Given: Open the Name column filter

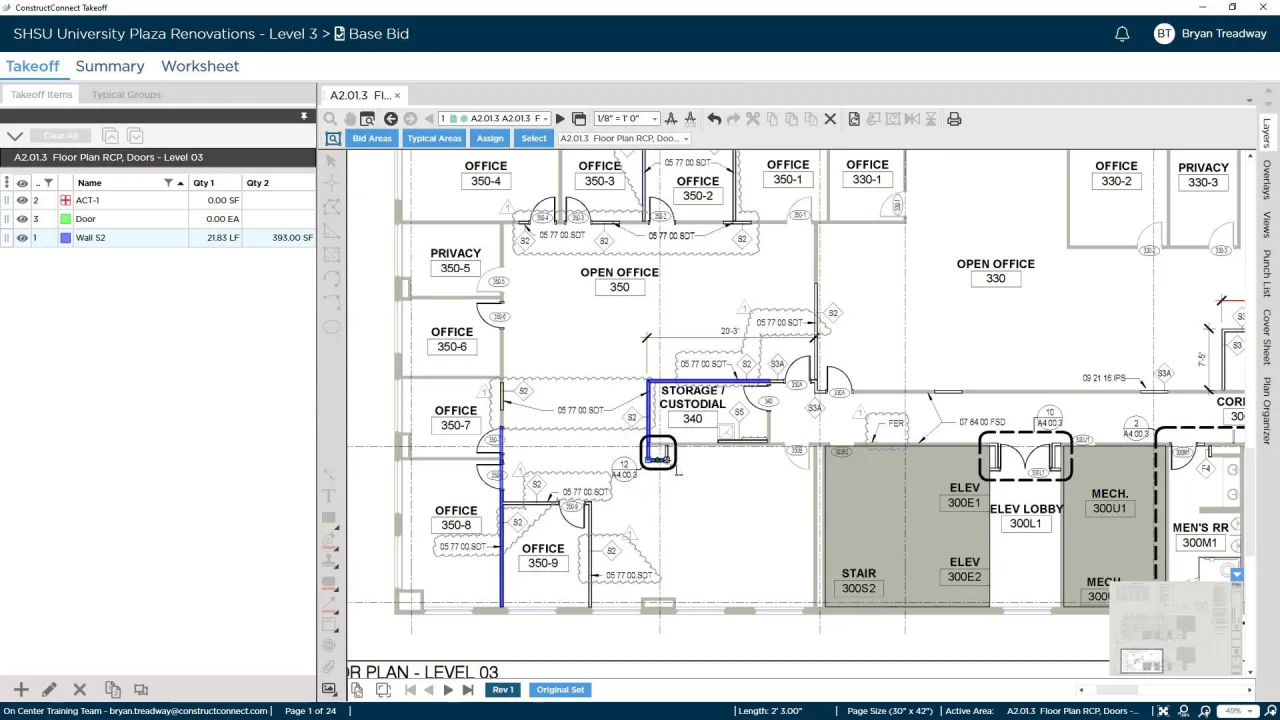Looking at the screenshot, I should tap(168, 183).
